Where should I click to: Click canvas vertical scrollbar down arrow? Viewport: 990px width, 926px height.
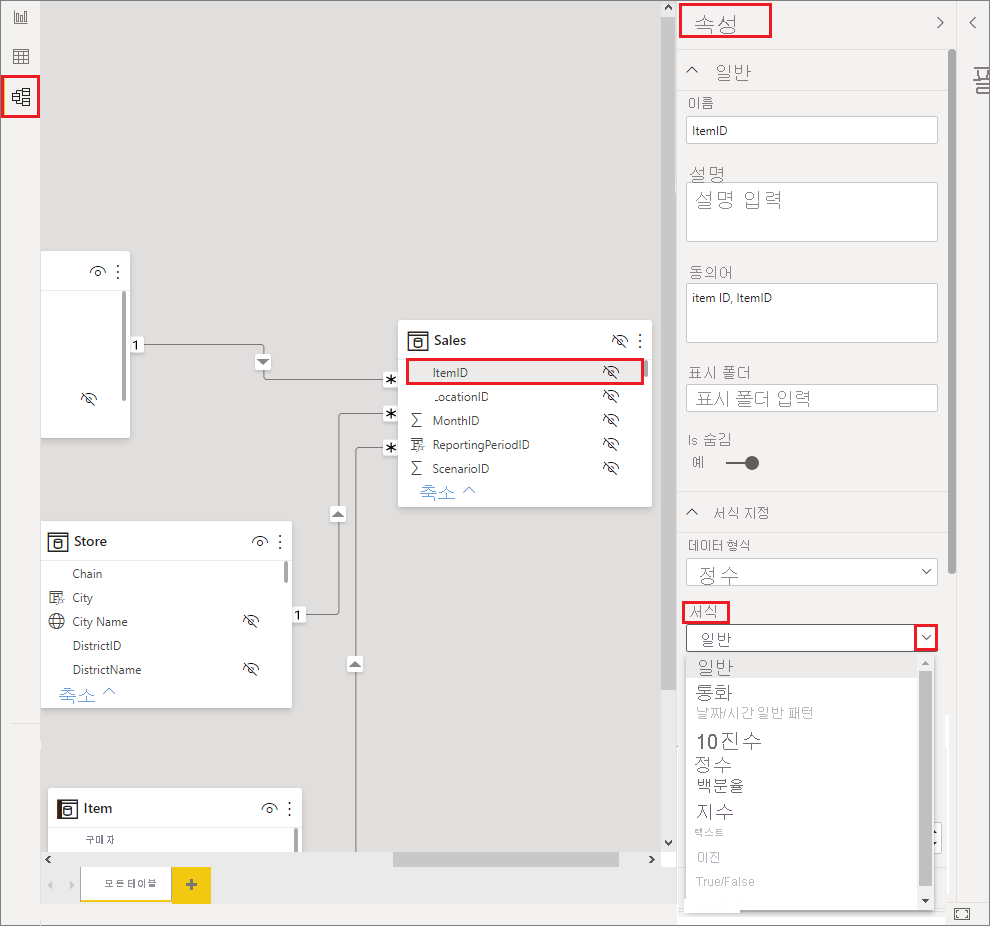(669, 843)
